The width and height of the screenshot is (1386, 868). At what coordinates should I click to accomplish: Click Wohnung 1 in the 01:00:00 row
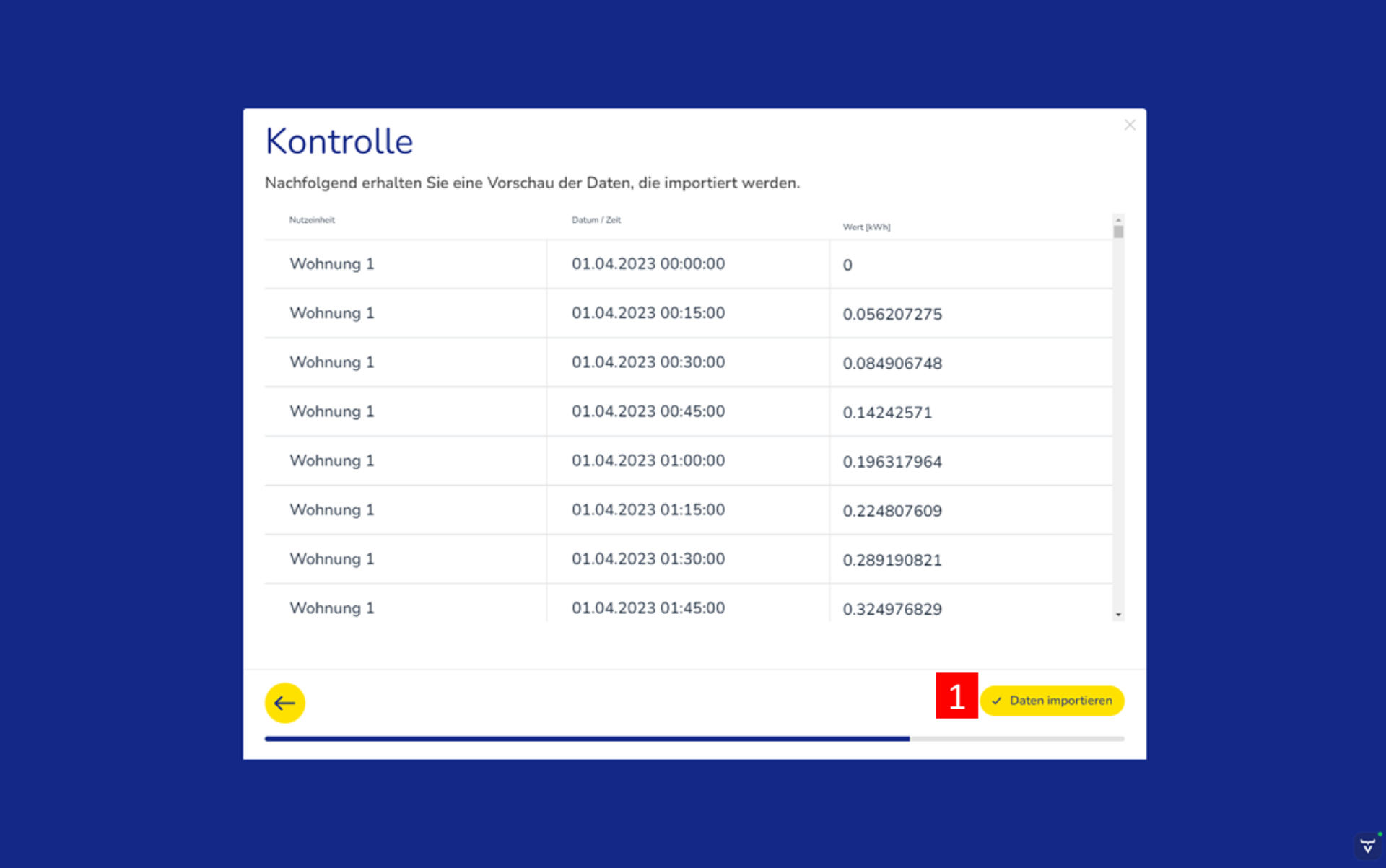[x=331, y=460]
